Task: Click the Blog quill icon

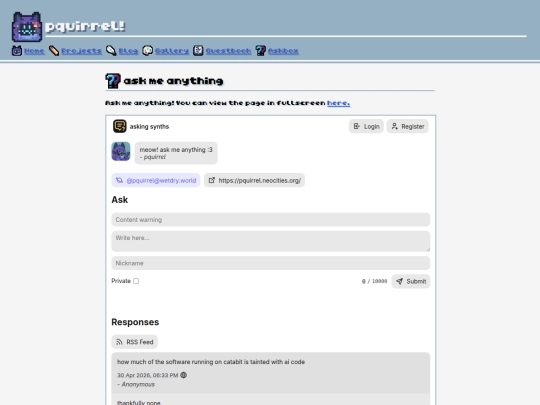Action: [111, 51]
